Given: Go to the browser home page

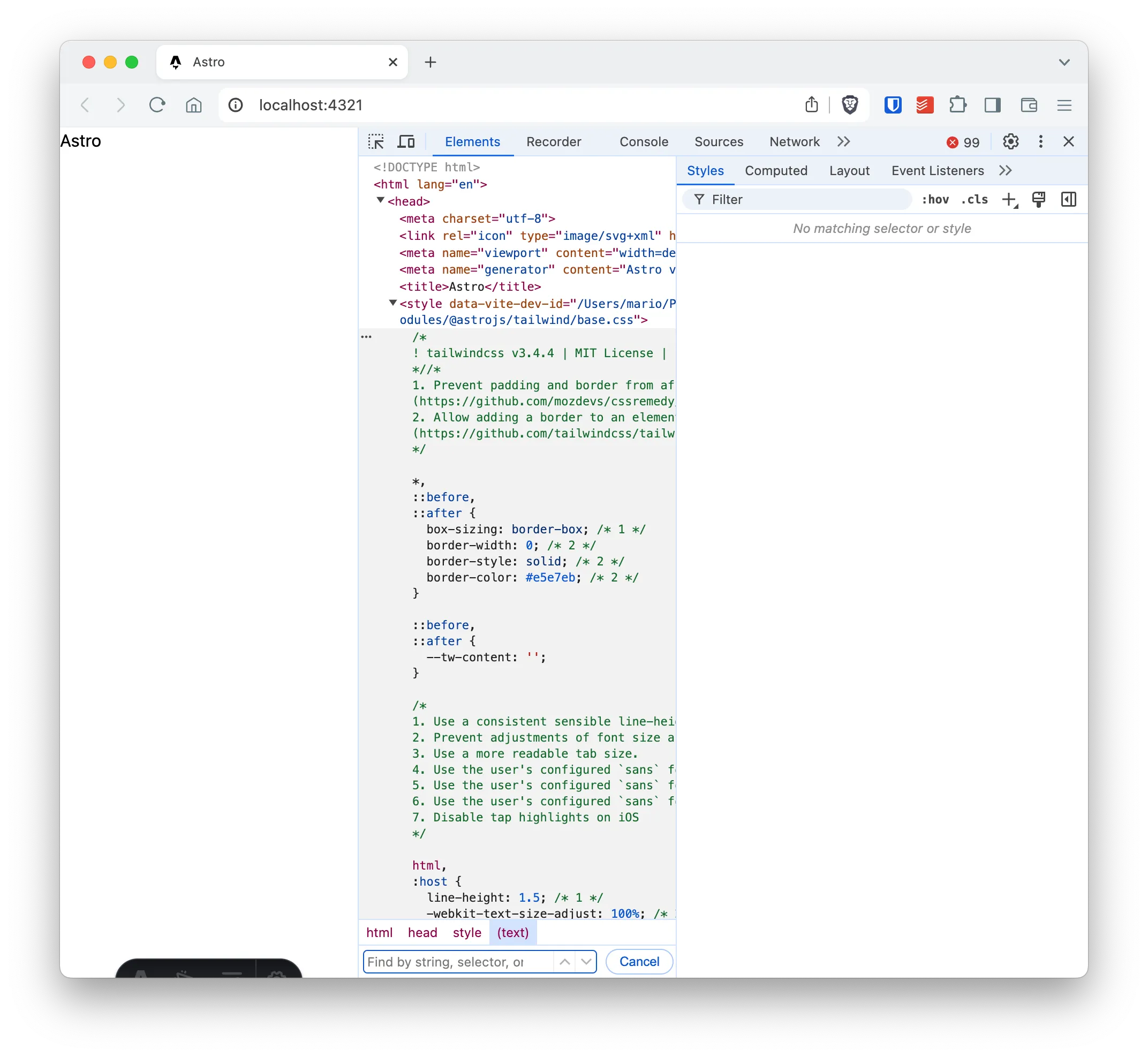Looking at the screenshot, I should (x=194, y=105).
